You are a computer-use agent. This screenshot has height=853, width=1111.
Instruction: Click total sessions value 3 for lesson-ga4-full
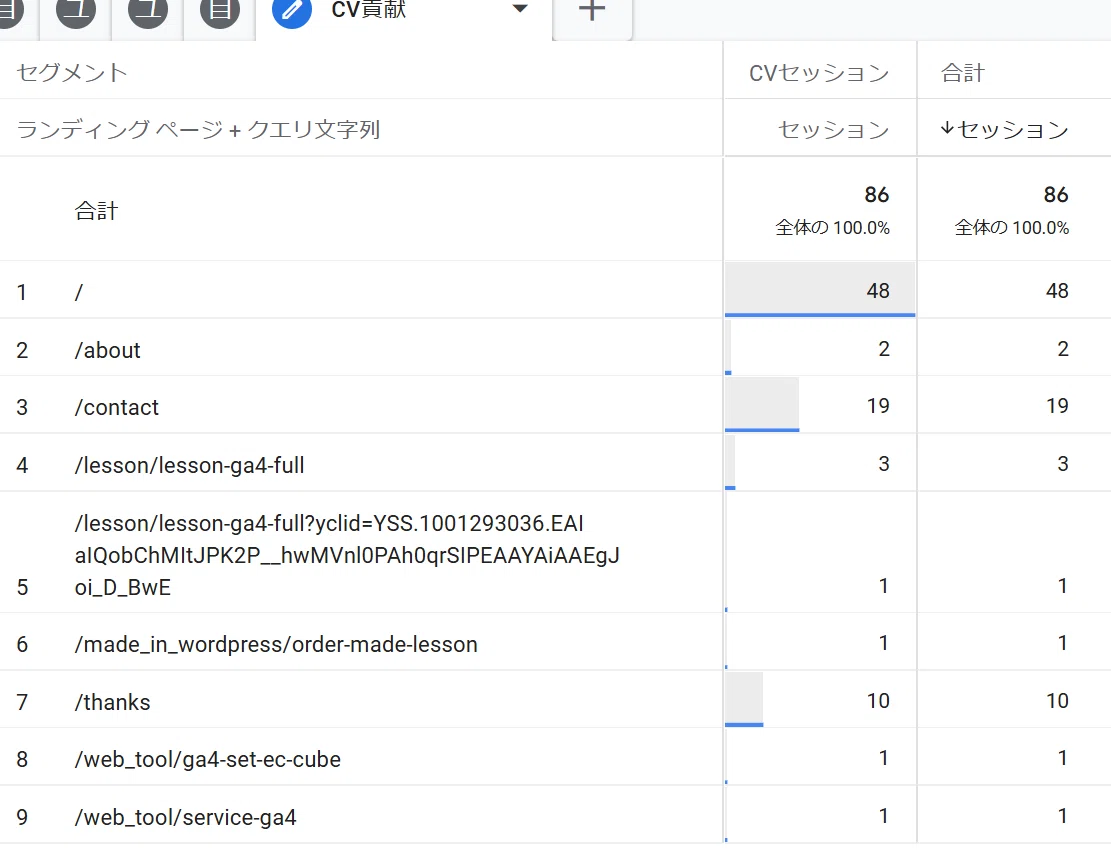tap(1063, 464)
